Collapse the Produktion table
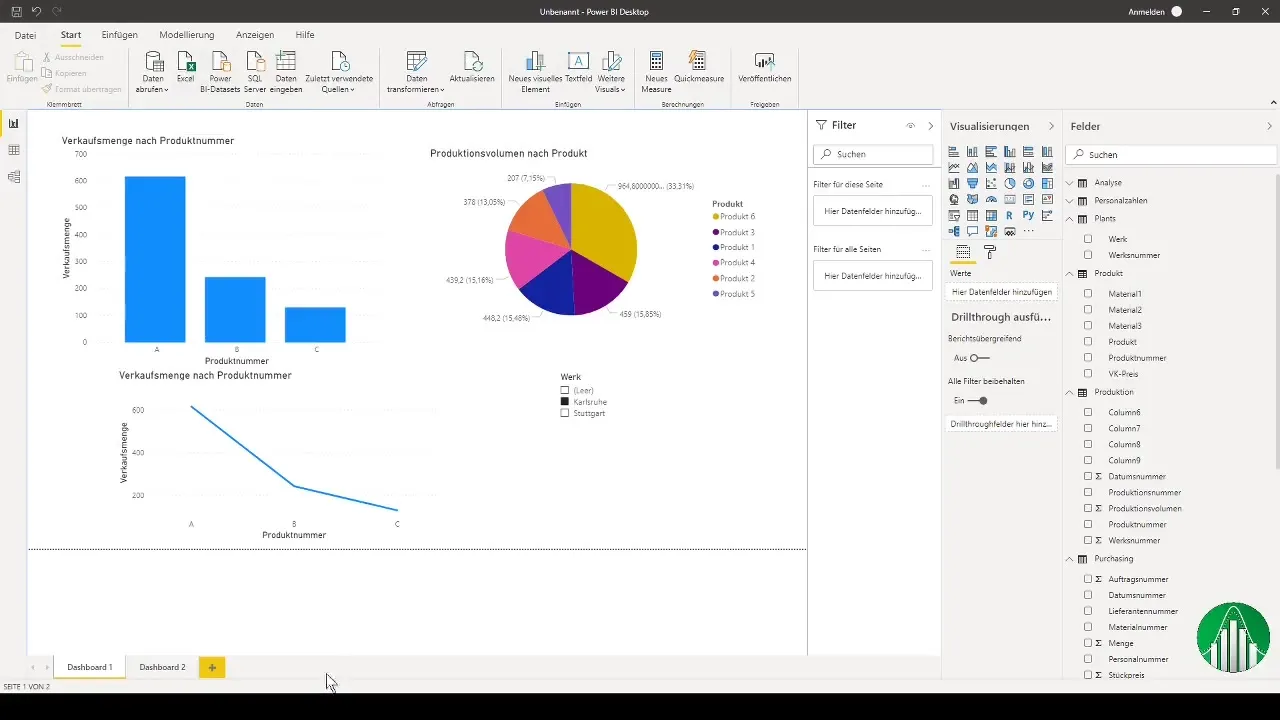1280x720 pixels. pos(1069,392)
